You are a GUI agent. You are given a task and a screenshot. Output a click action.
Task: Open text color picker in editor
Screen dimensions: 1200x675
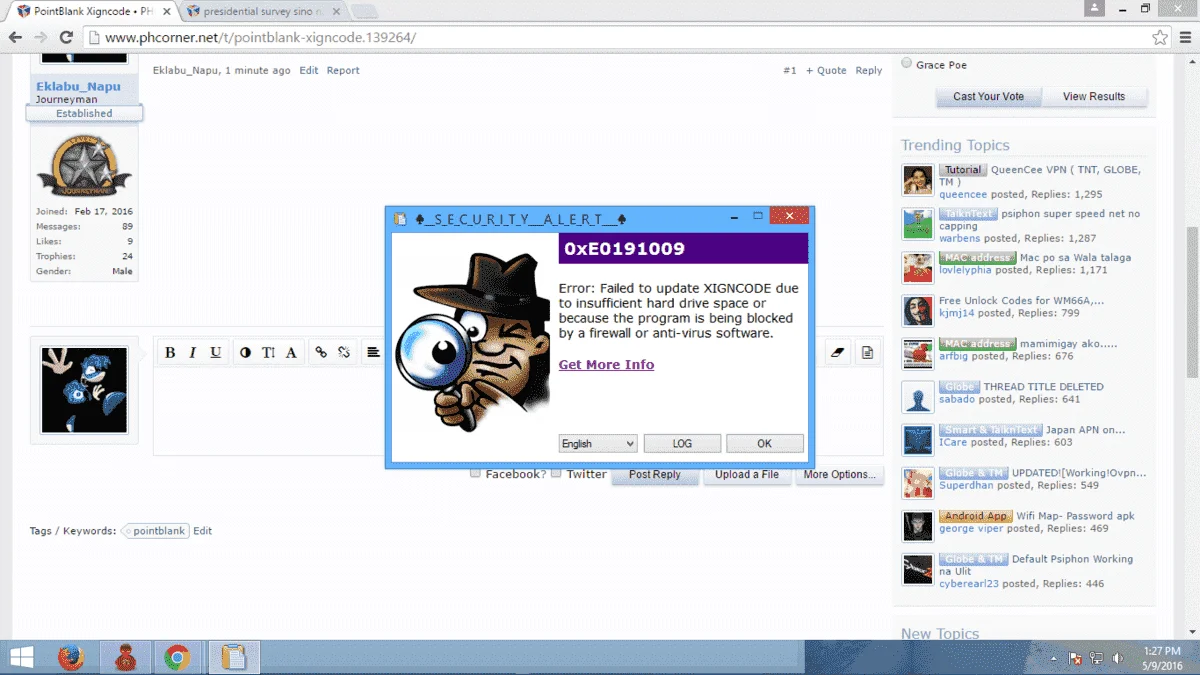(246, 352)
